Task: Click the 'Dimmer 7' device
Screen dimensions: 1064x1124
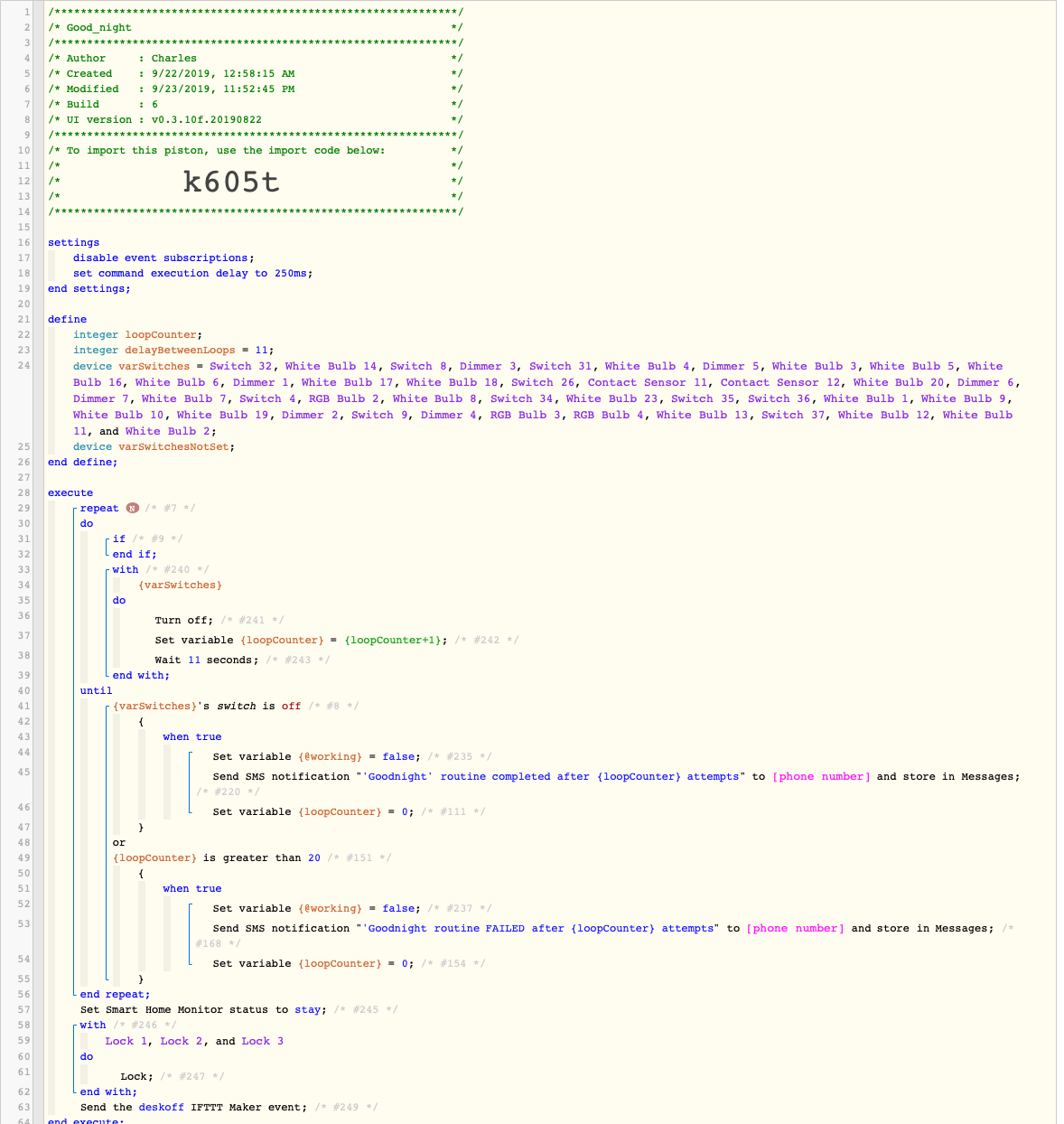Action: click(102, 398)
